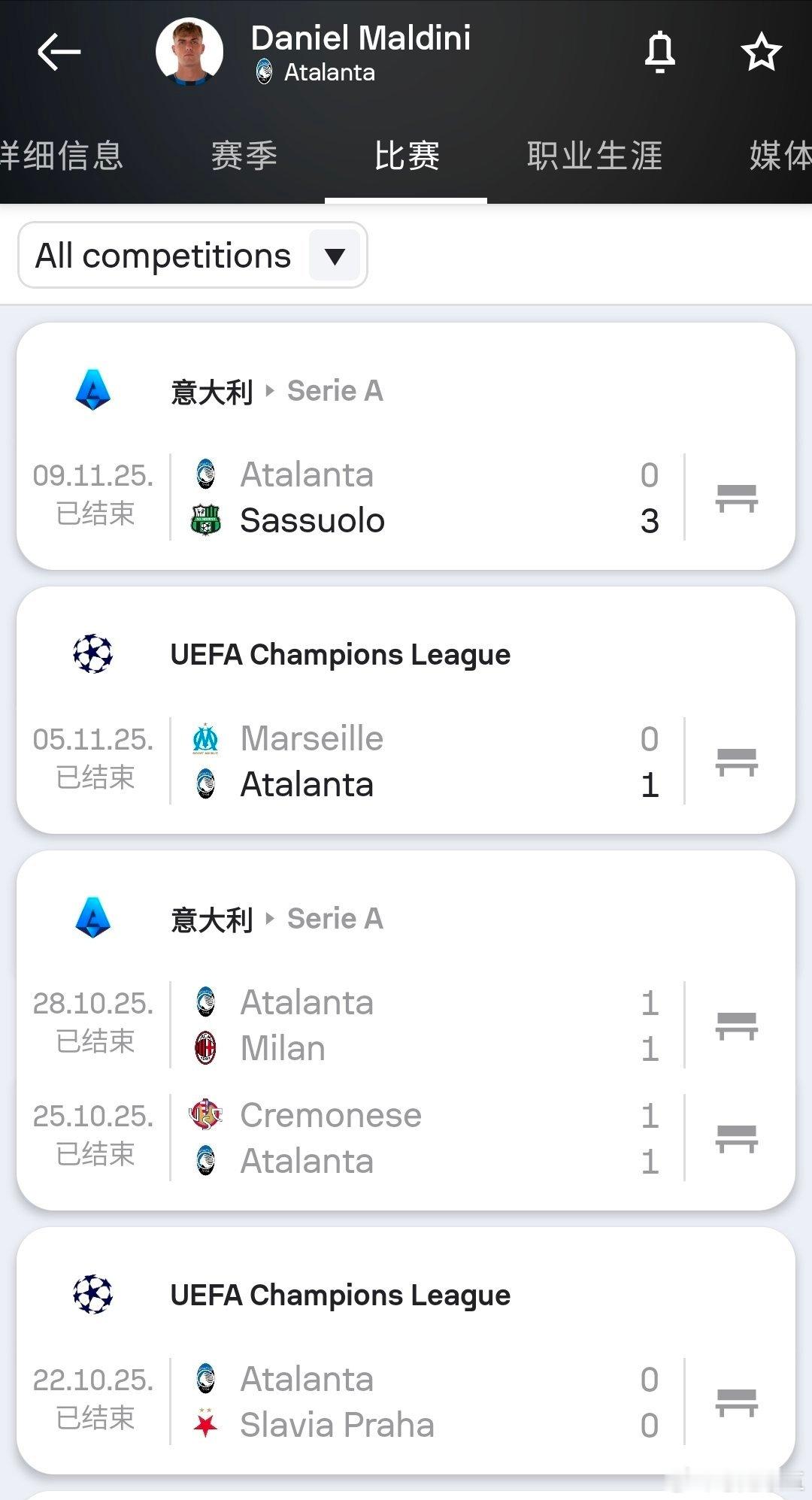Expand the Serie A breadcrumb above Atalanta vs Milan
This screenshot has width=812, height=1500.
[335, 919]
